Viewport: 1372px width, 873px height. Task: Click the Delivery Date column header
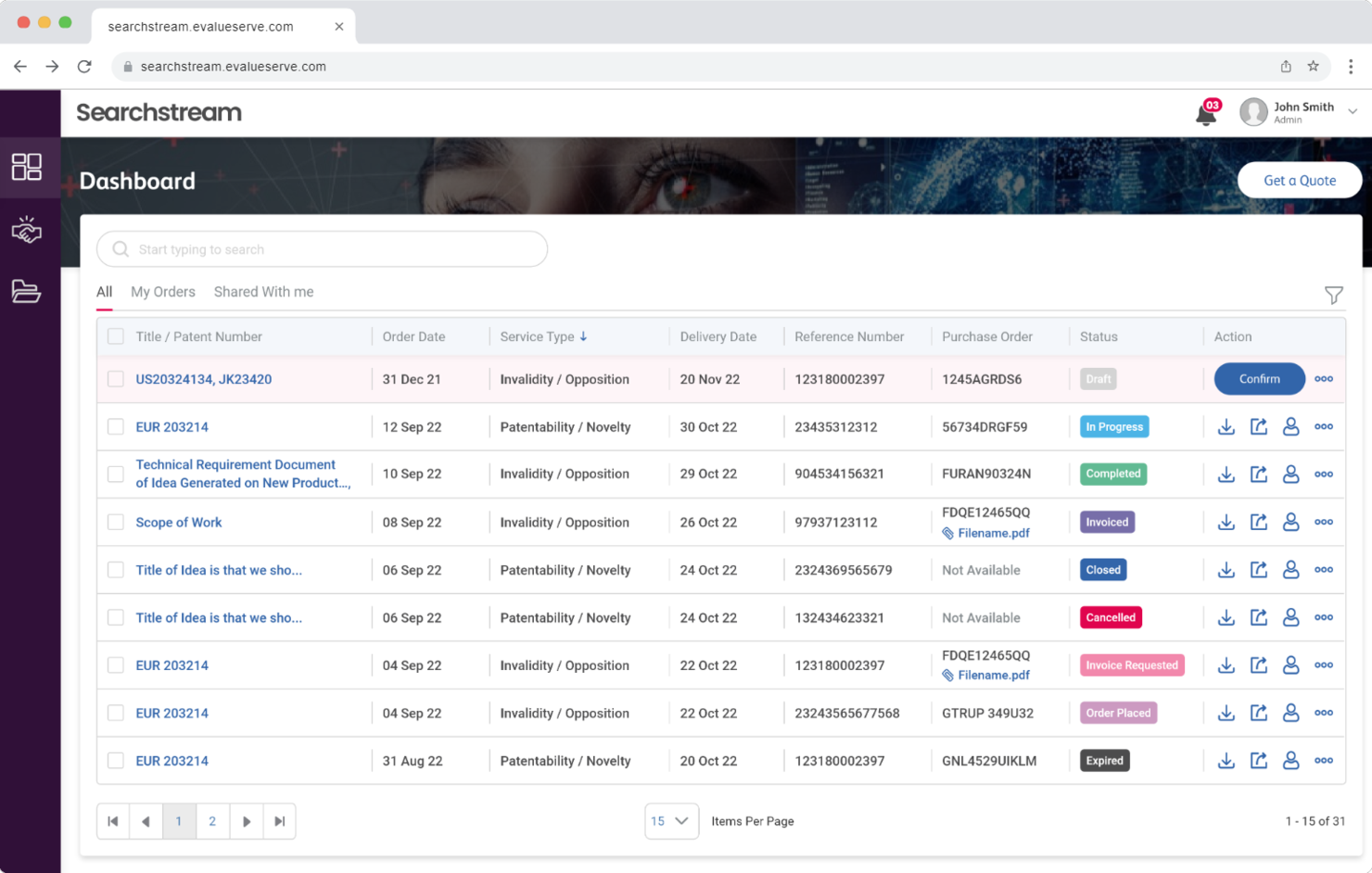coord(718,336)
